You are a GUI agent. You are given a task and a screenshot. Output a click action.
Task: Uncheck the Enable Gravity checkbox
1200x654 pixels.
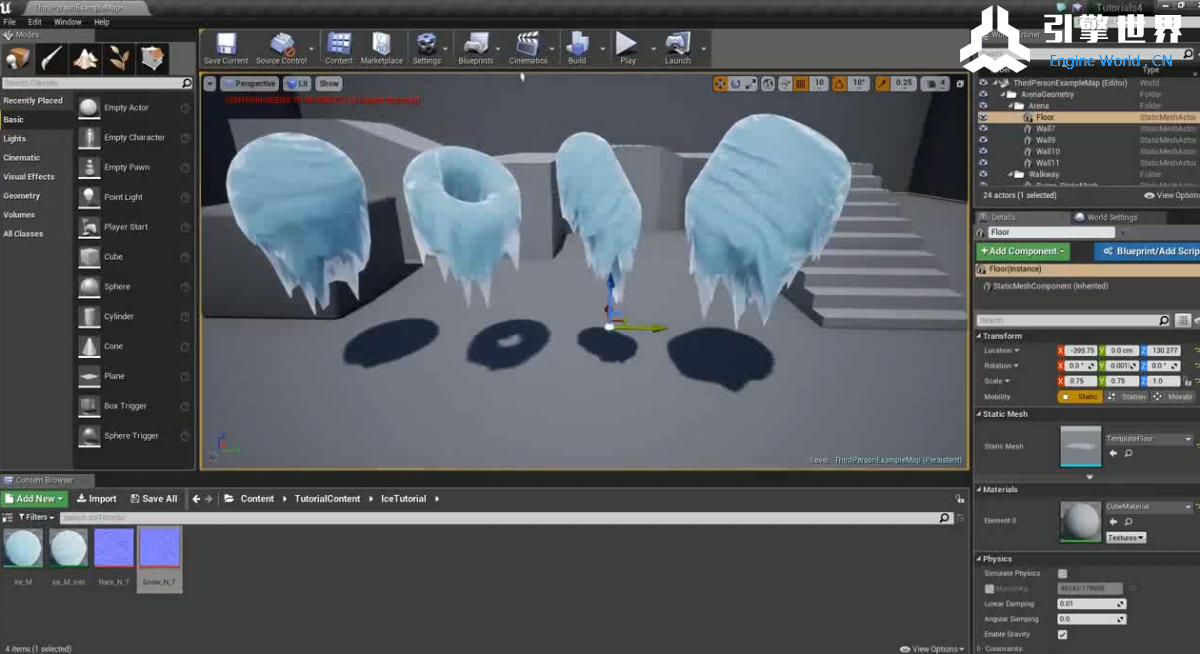coord(1062,634)
